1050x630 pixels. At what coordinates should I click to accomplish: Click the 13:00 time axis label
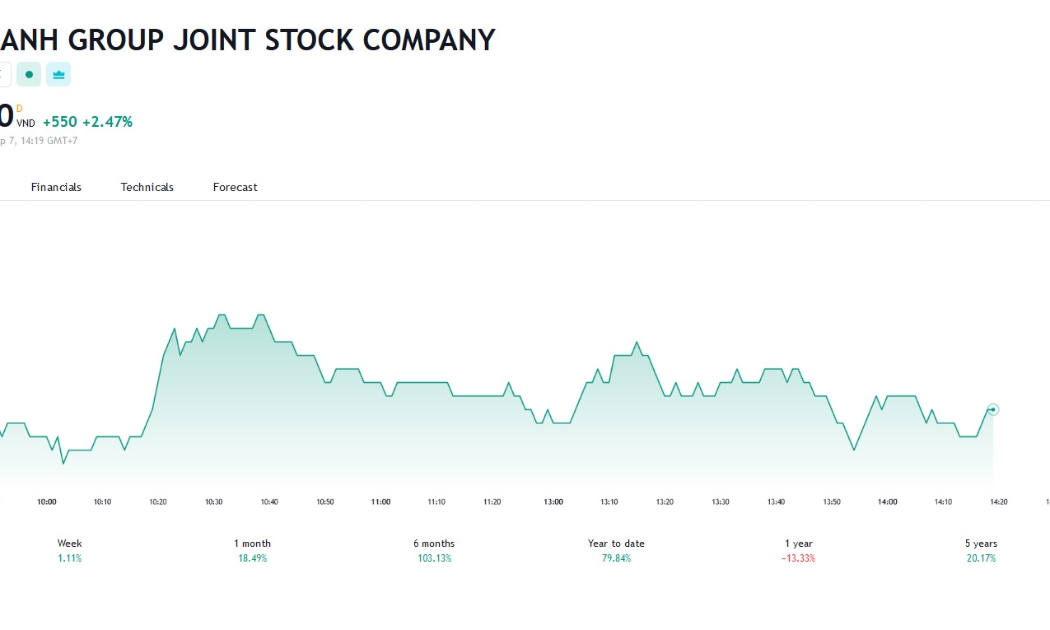[553, 501]
